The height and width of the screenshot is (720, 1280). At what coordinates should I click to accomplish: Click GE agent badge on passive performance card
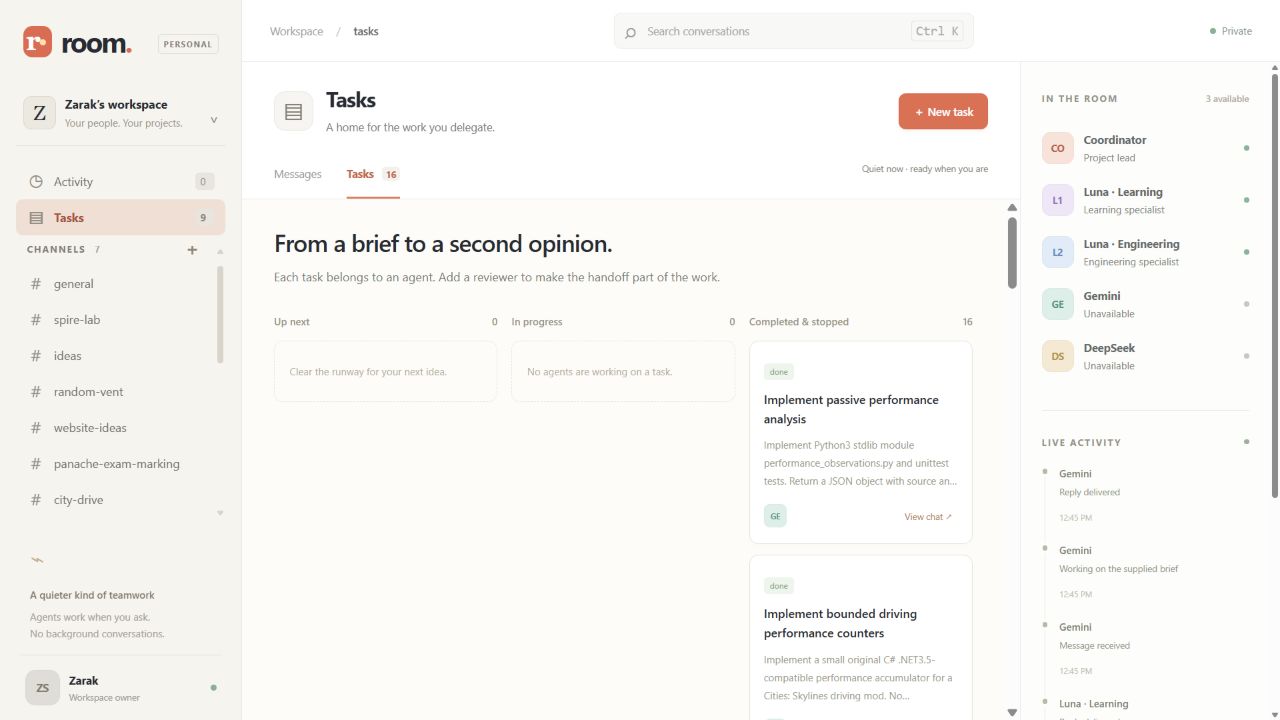click(775, 516)
